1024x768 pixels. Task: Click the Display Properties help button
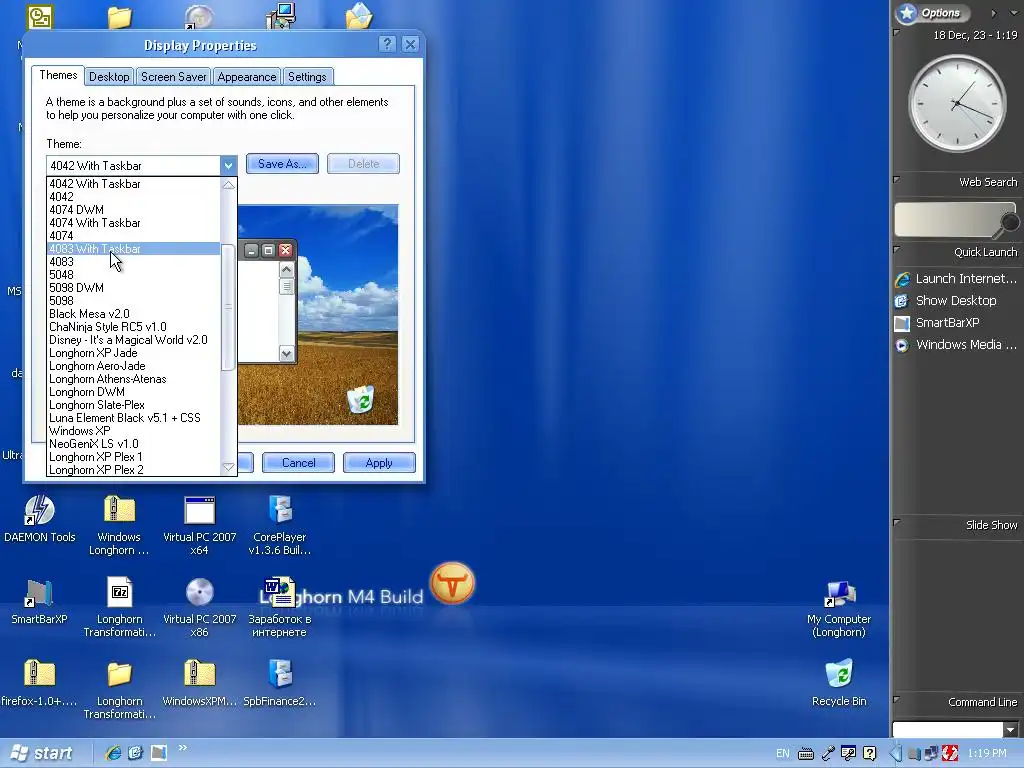pos(387,44)
